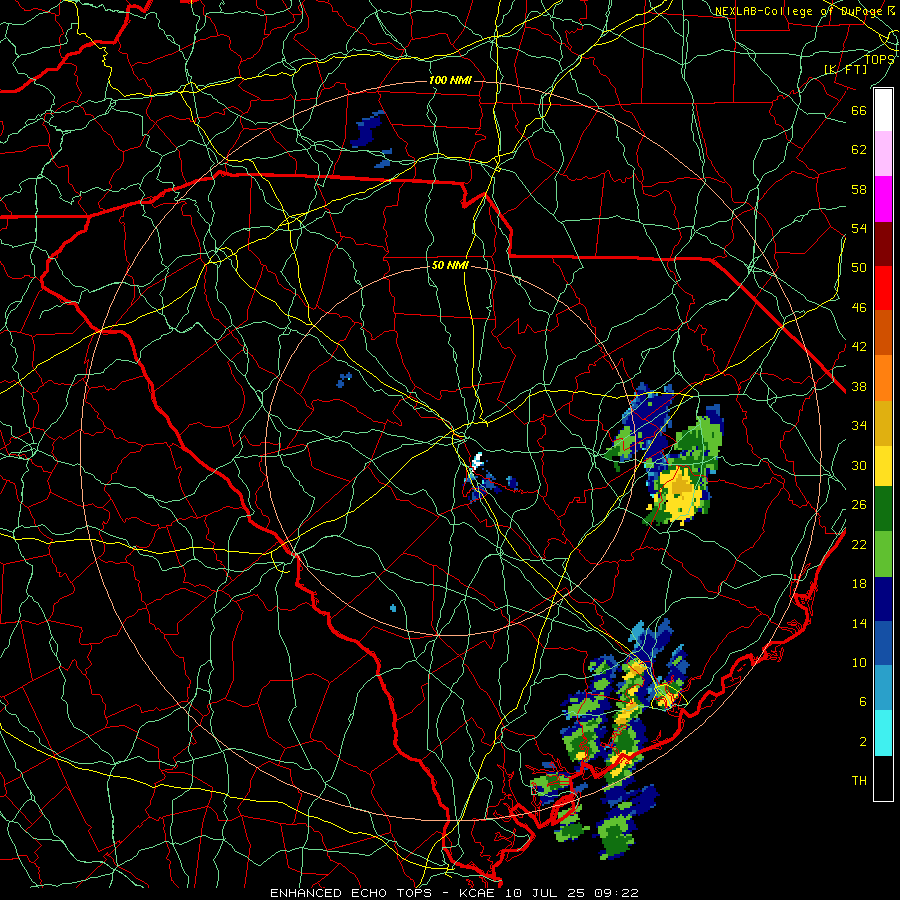Click the '54' legend value

pos(859,228)
